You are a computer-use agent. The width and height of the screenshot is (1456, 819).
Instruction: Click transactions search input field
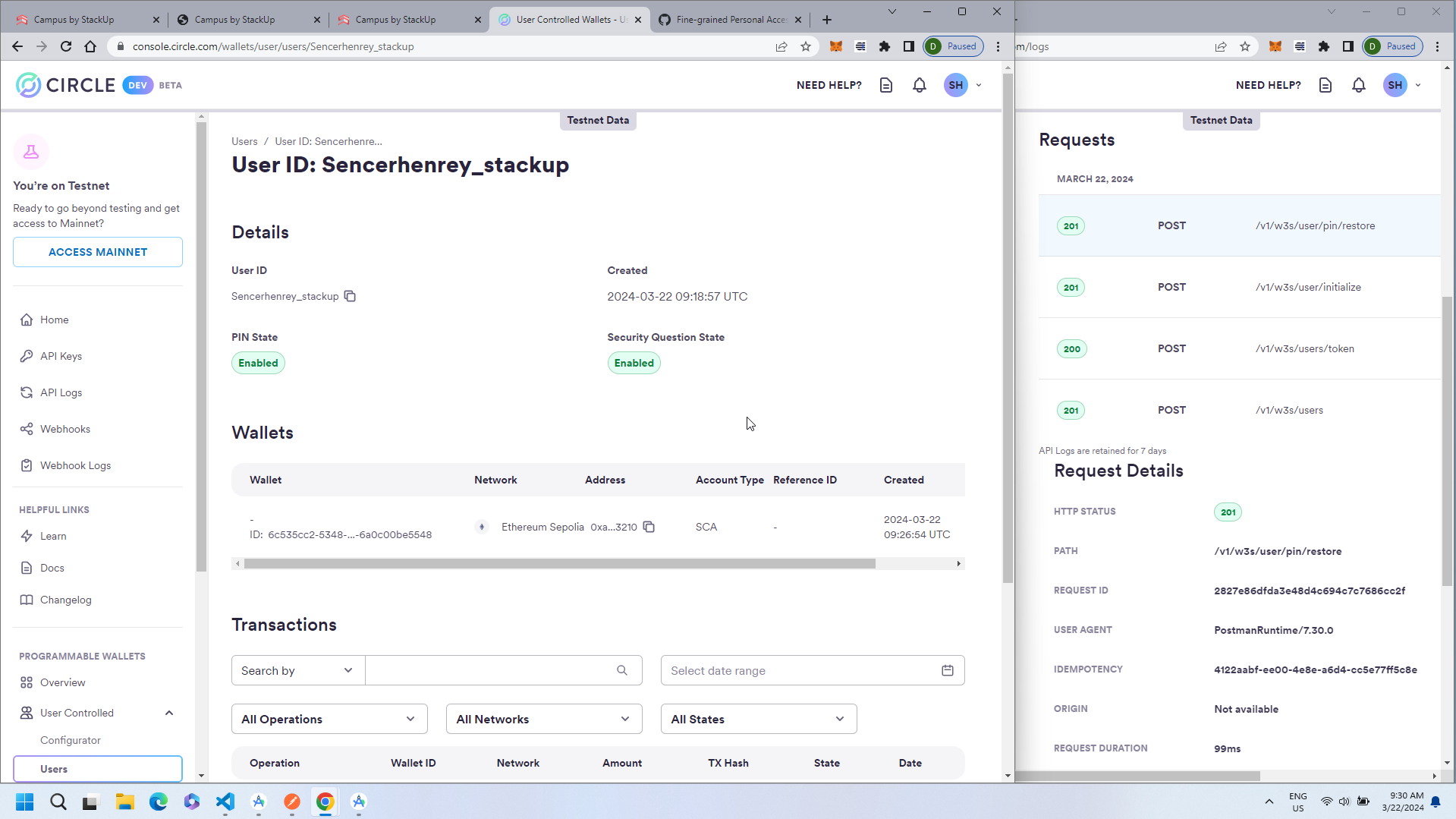pos(503,670)
